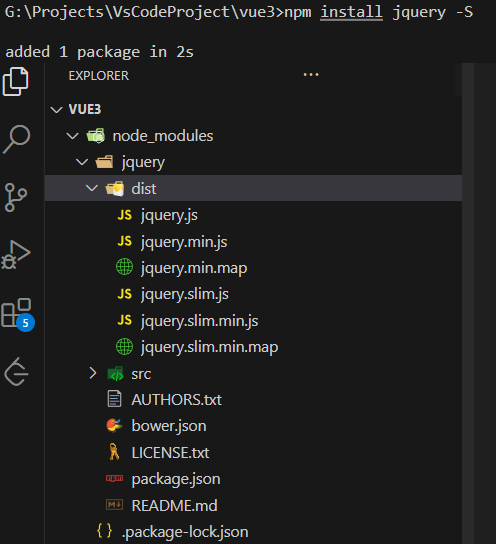Click bower bird icon beside bower.json
This screenshot has width=496, height=544.
pyautogui.click(x=114, y=425)
